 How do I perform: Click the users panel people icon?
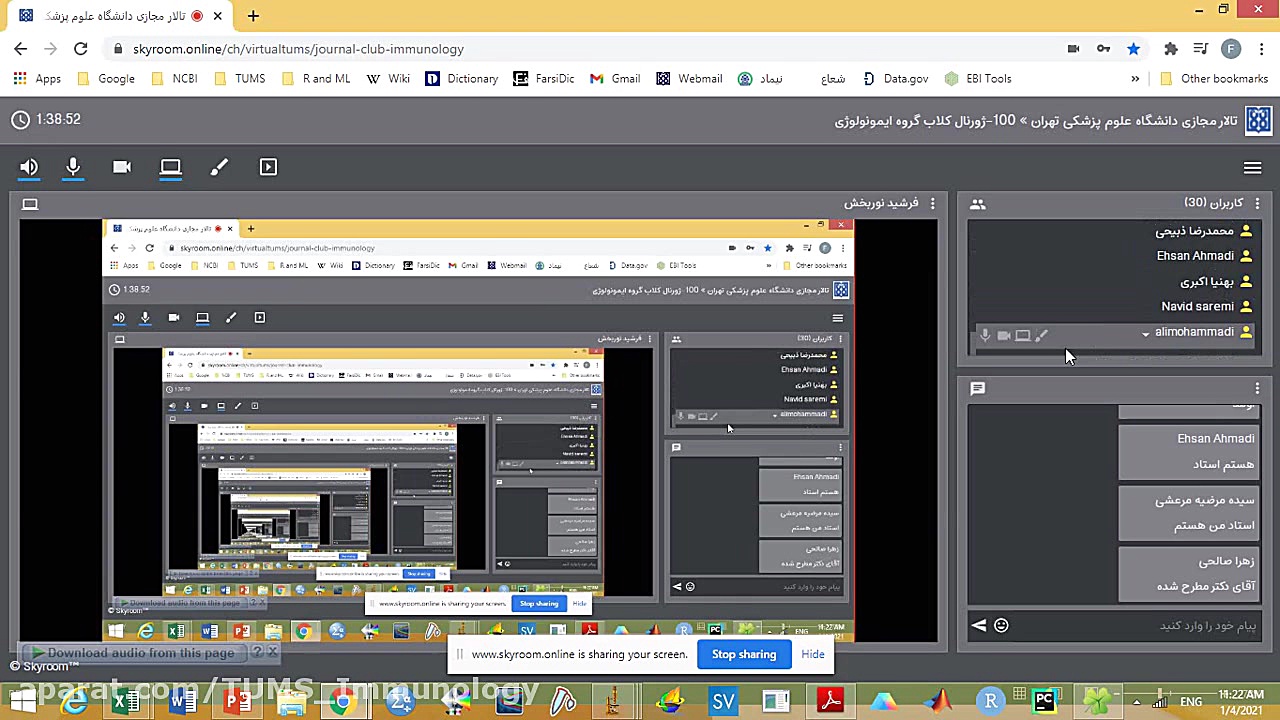[x=977, y=204]
